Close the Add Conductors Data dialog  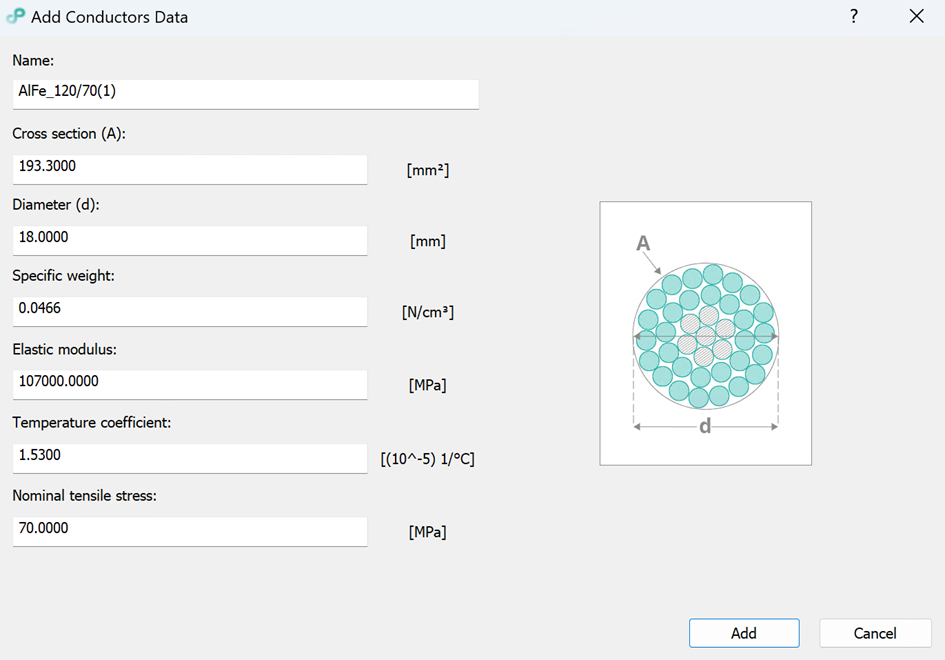(916, 17)
